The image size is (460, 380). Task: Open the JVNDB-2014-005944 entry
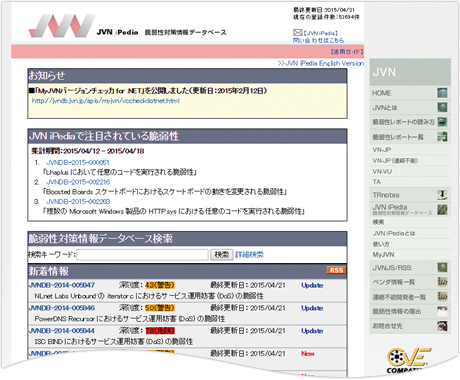62,331
